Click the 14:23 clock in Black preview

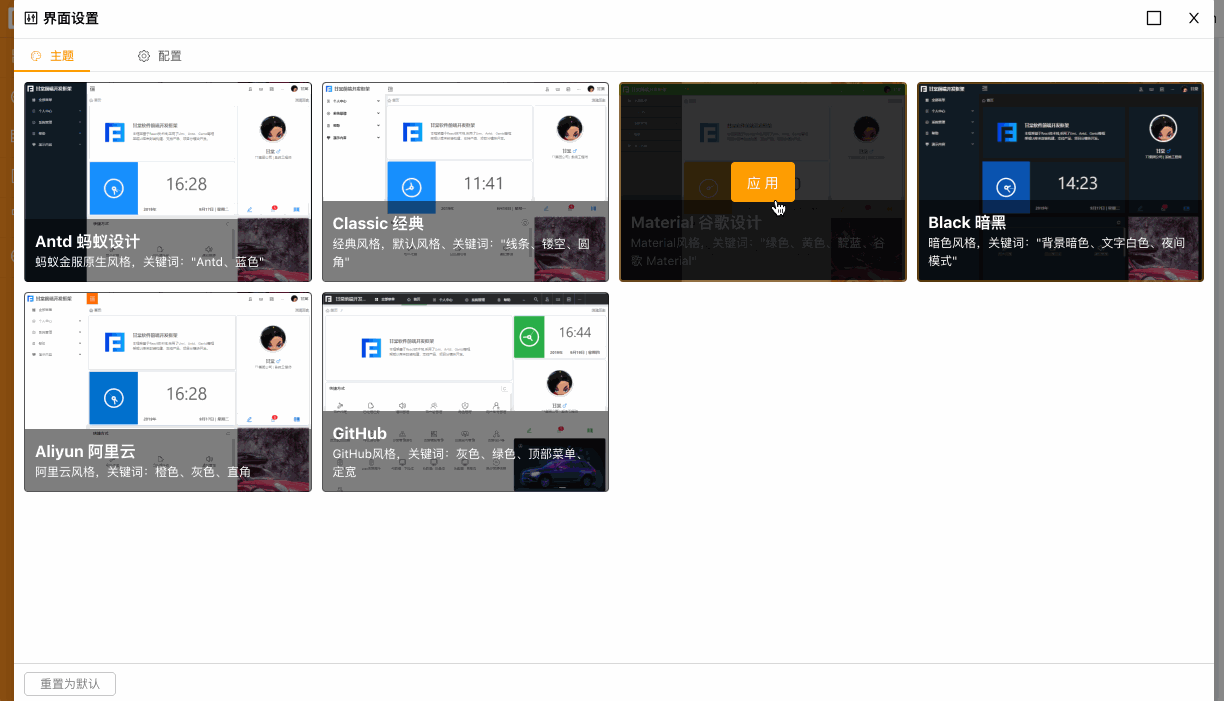point(1078,184)
